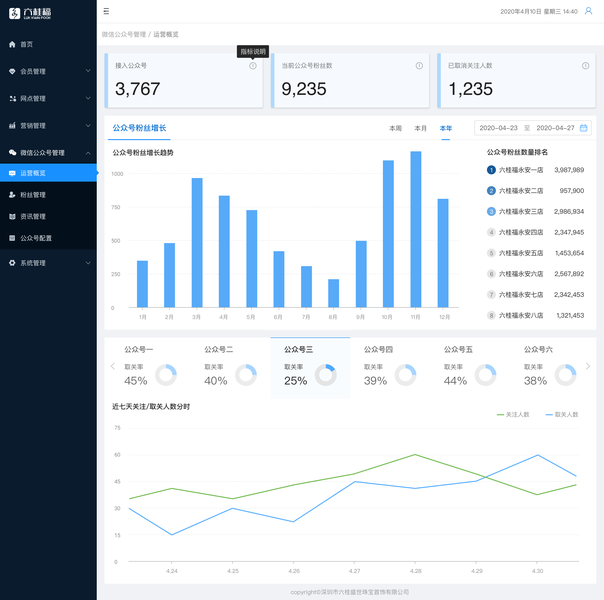The height and width of the screenshot is (600, 604).
Task: Toggle 关注人数 legend series
Action: click(x=513, y=414)
